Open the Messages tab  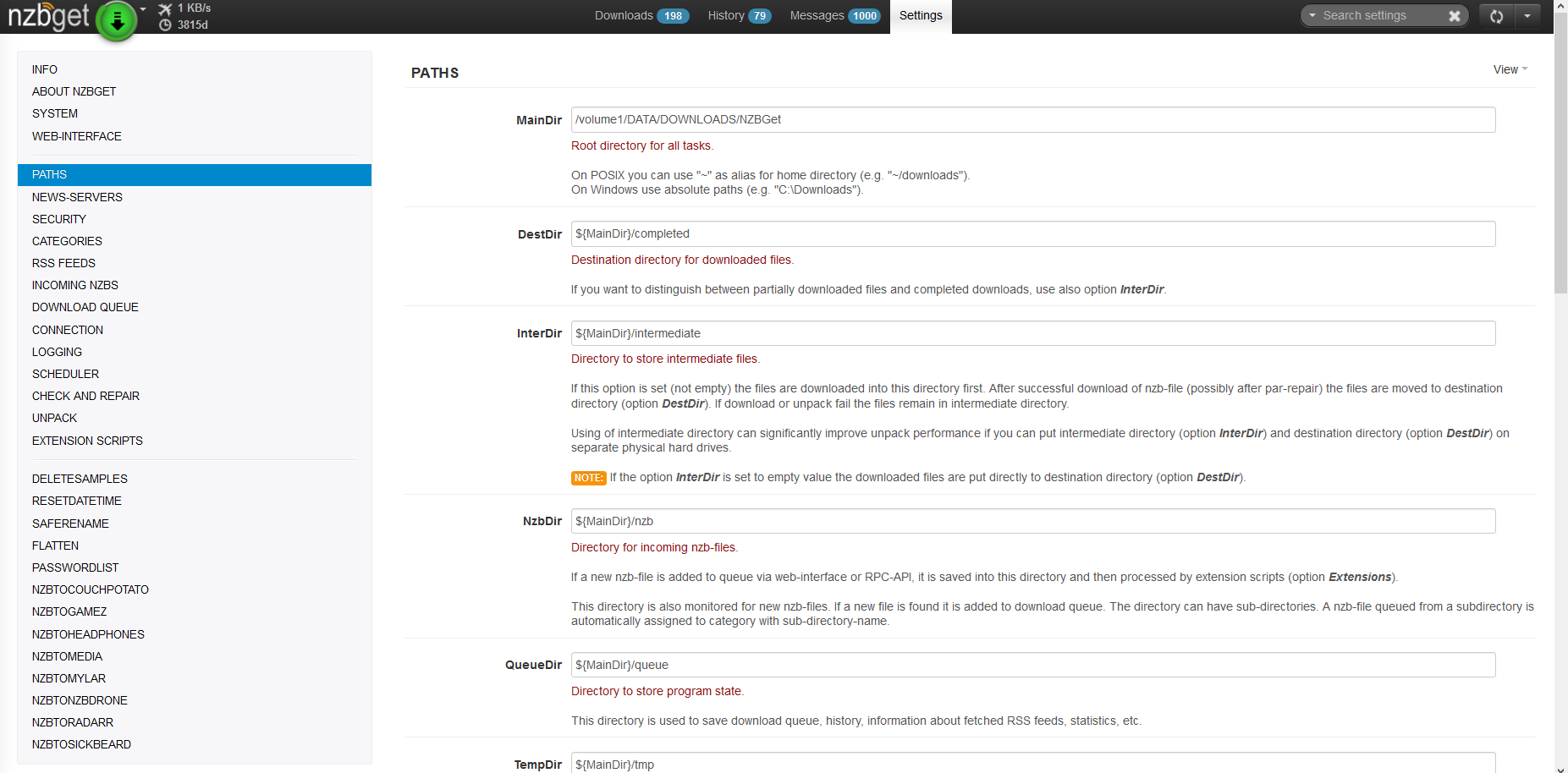tap(834, 15)
